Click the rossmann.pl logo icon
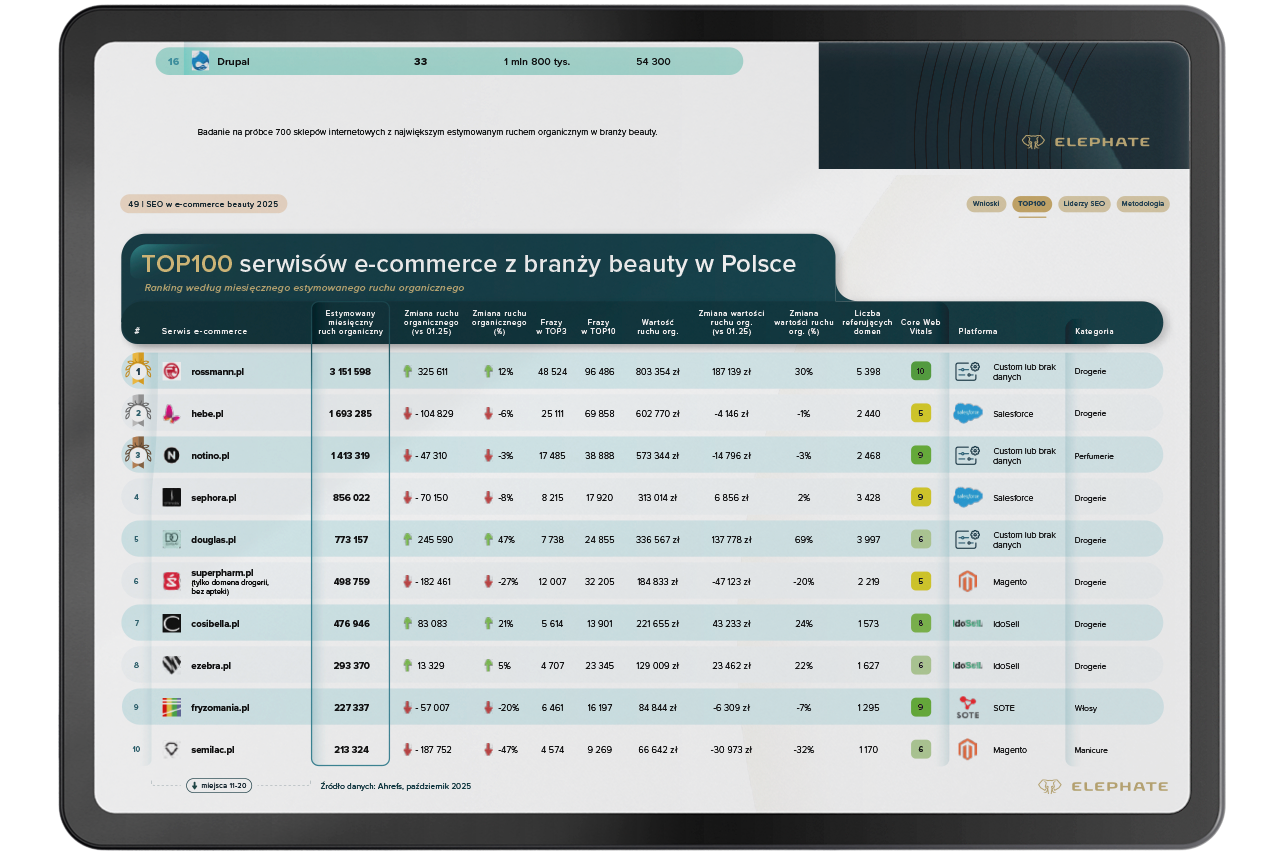The height and width of the screenshot is (856, 1285). click(x=171, y=372)
